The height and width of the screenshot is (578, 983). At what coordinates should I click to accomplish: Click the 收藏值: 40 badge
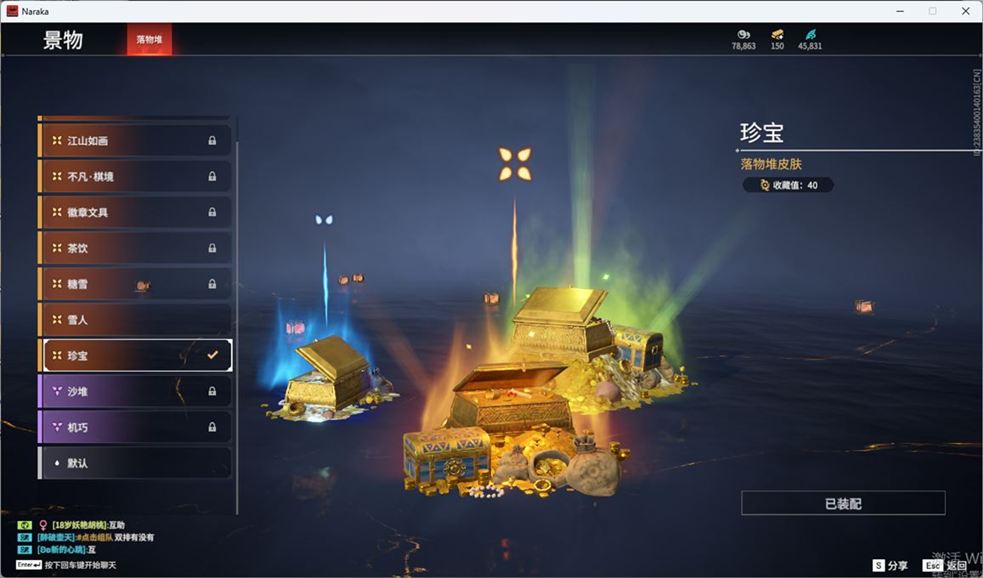pyautogui.click(x=788, y=185)
